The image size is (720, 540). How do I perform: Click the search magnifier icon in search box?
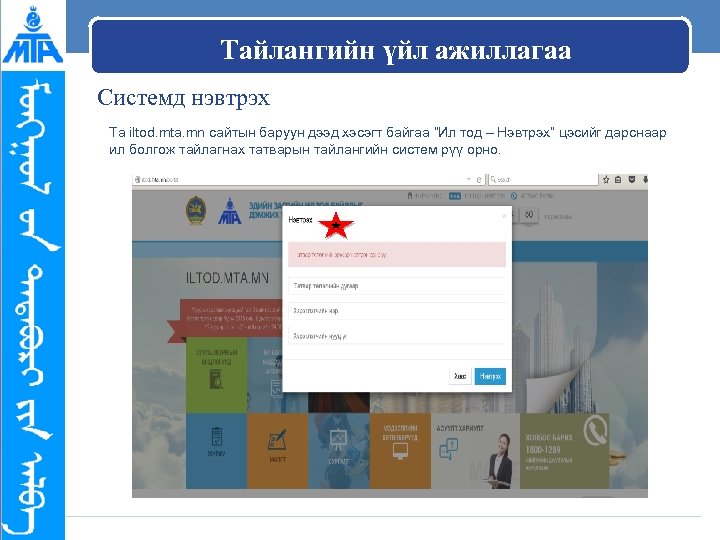coord(493,180)
